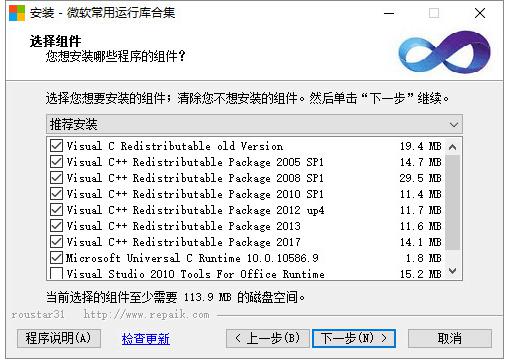Screen dimensions: 518x360
Task: Click the 选择组件 heading
Action: (x=55, y=41)
